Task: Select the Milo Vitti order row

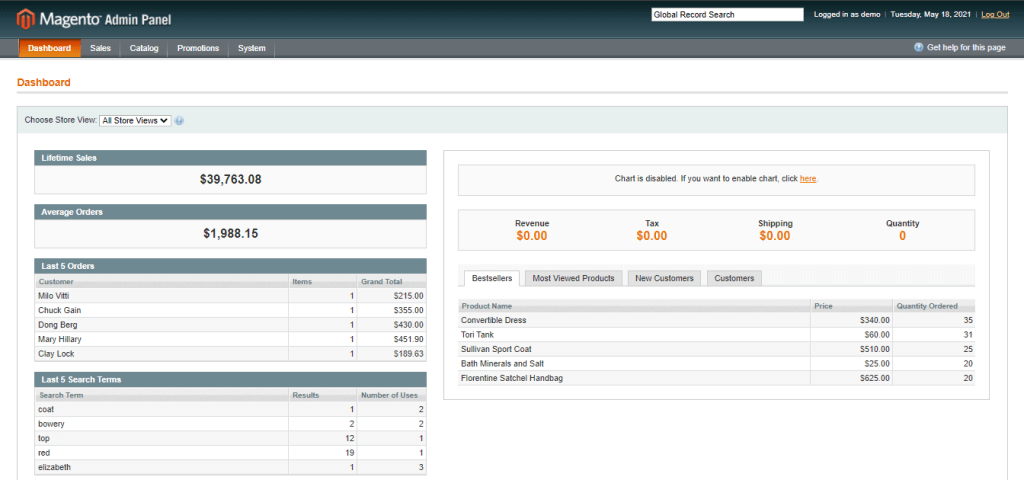Action: pyautogui.click(x=230, y=296)
